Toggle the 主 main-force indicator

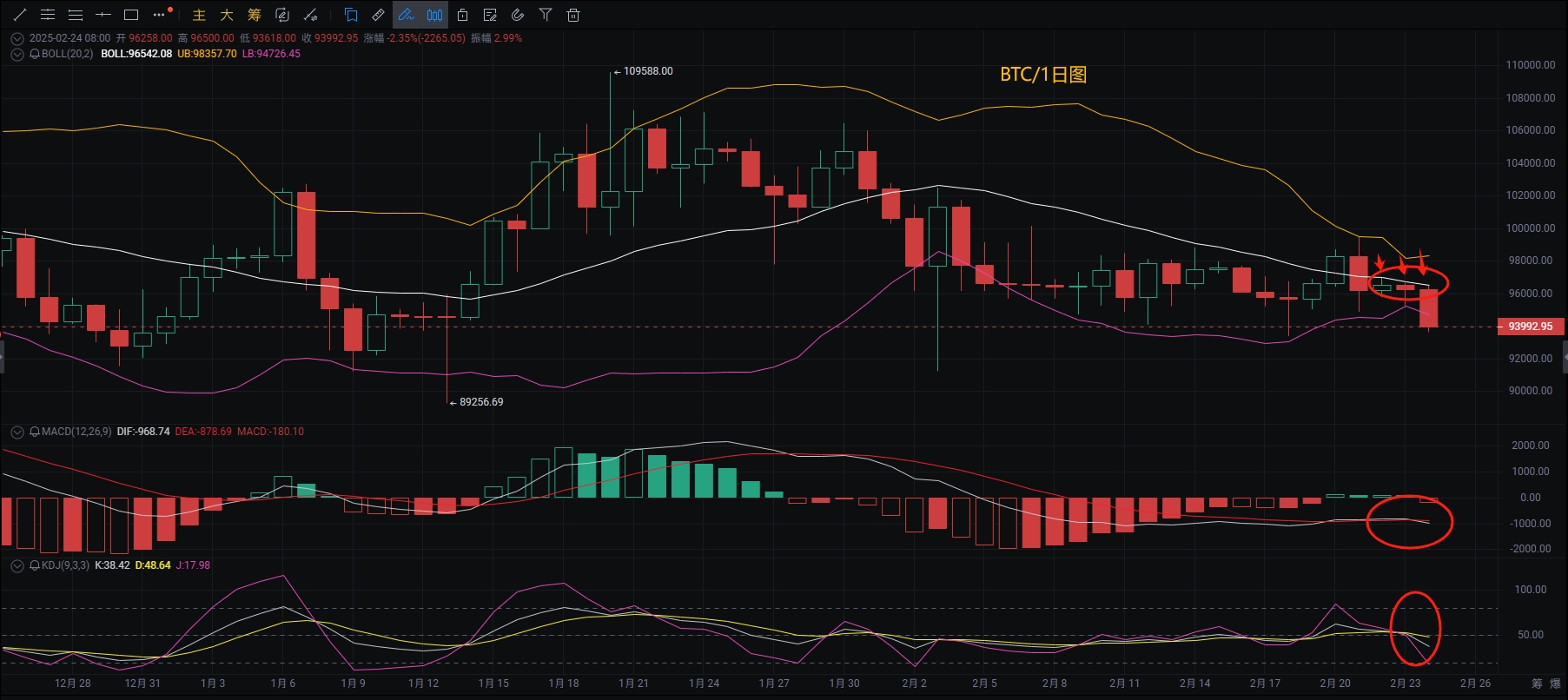pos(199,15)
